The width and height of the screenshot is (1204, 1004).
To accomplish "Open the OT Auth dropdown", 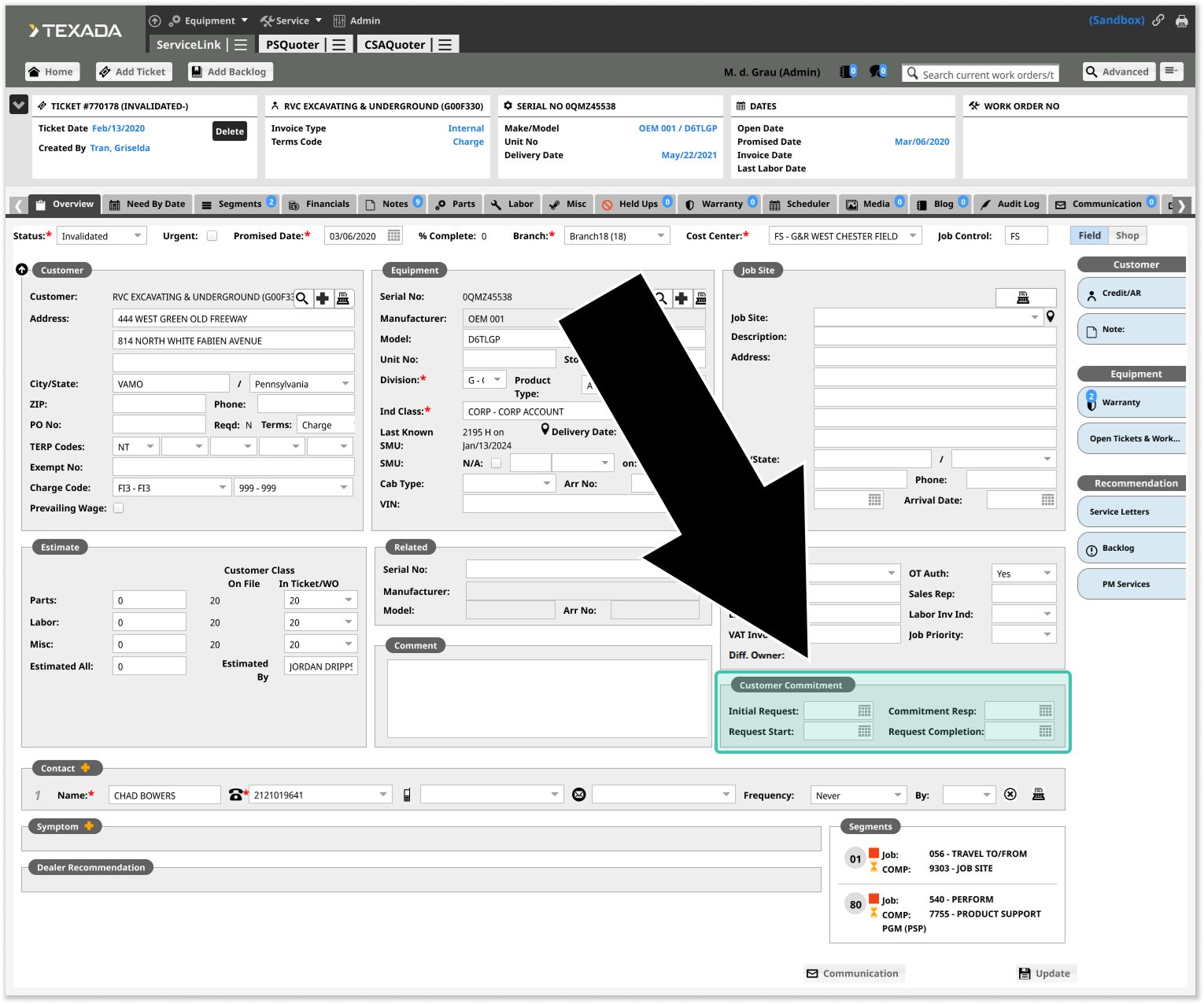I will pos(1023,574).
